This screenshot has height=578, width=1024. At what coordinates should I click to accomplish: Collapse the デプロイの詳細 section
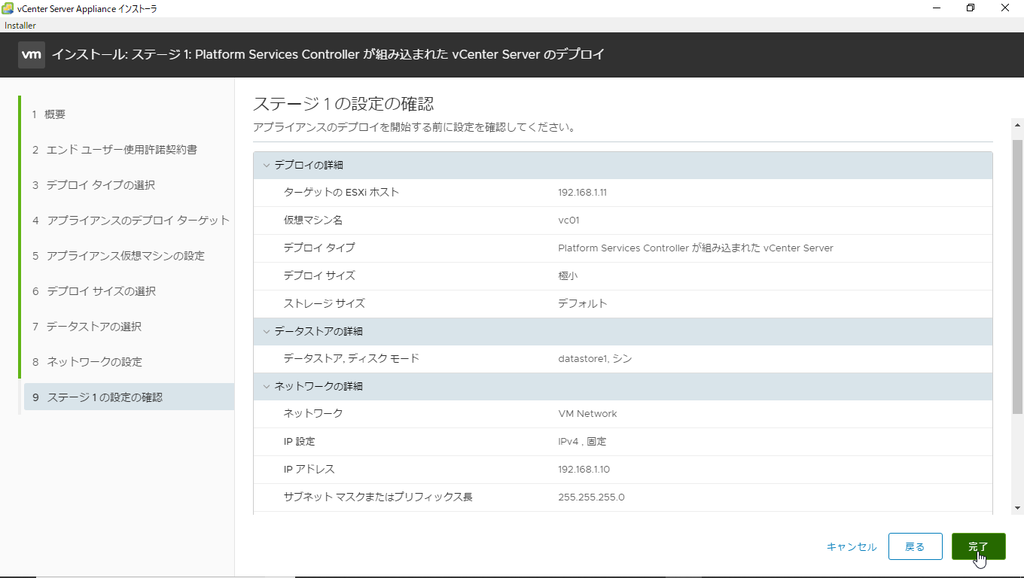point(265,164)
